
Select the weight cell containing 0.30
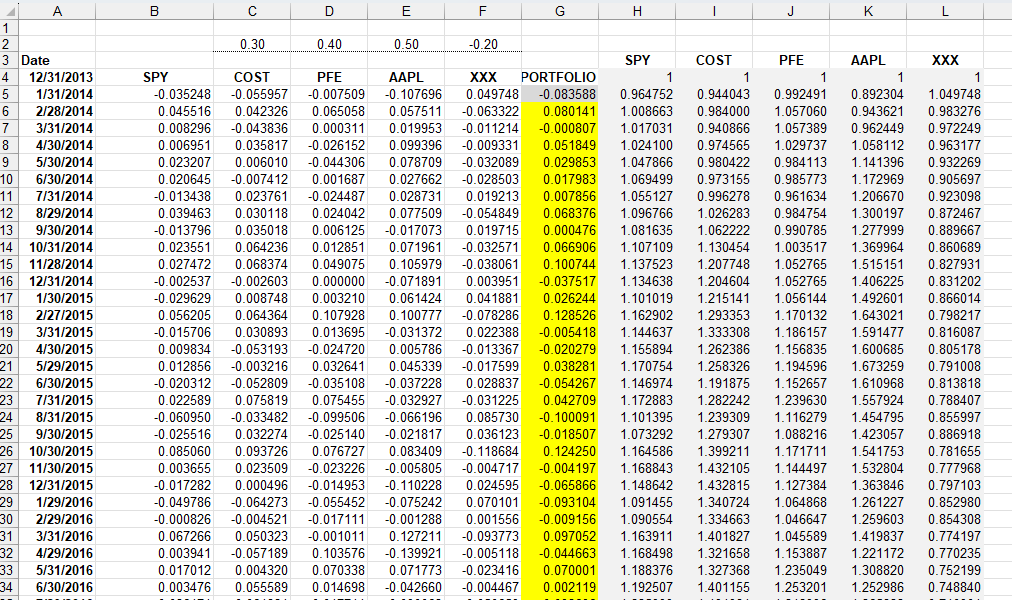point(252,43)
